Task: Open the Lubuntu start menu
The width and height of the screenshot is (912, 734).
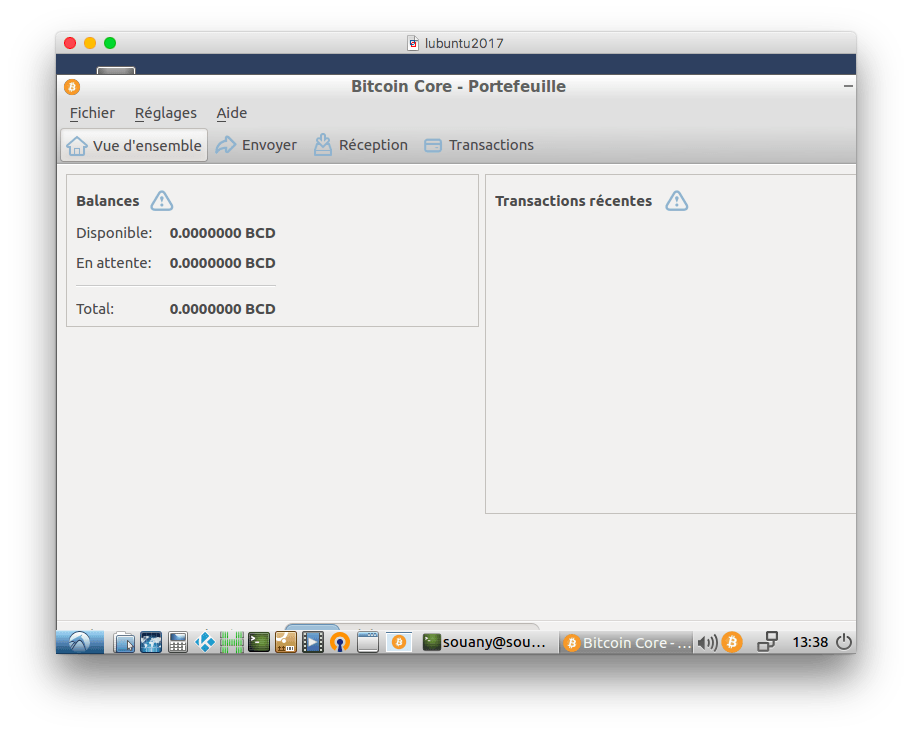Action: point(80,642)
